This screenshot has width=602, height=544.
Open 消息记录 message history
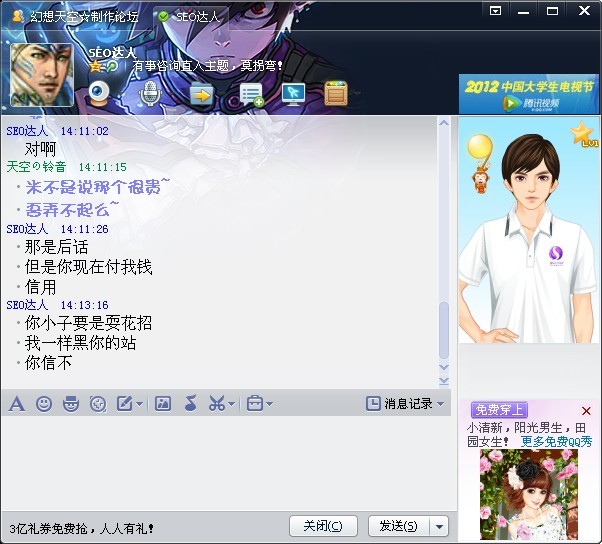coord(400,404)
